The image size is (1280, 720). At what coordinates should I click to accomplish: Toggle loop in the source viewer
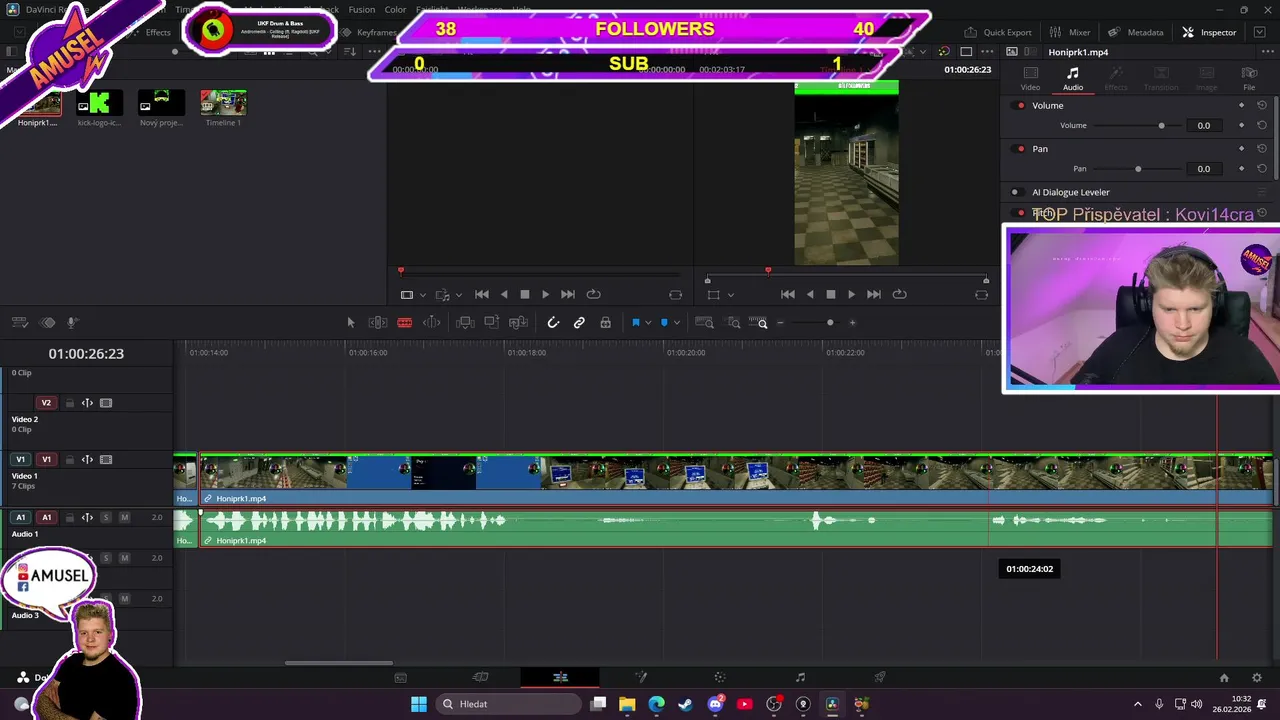593,294
